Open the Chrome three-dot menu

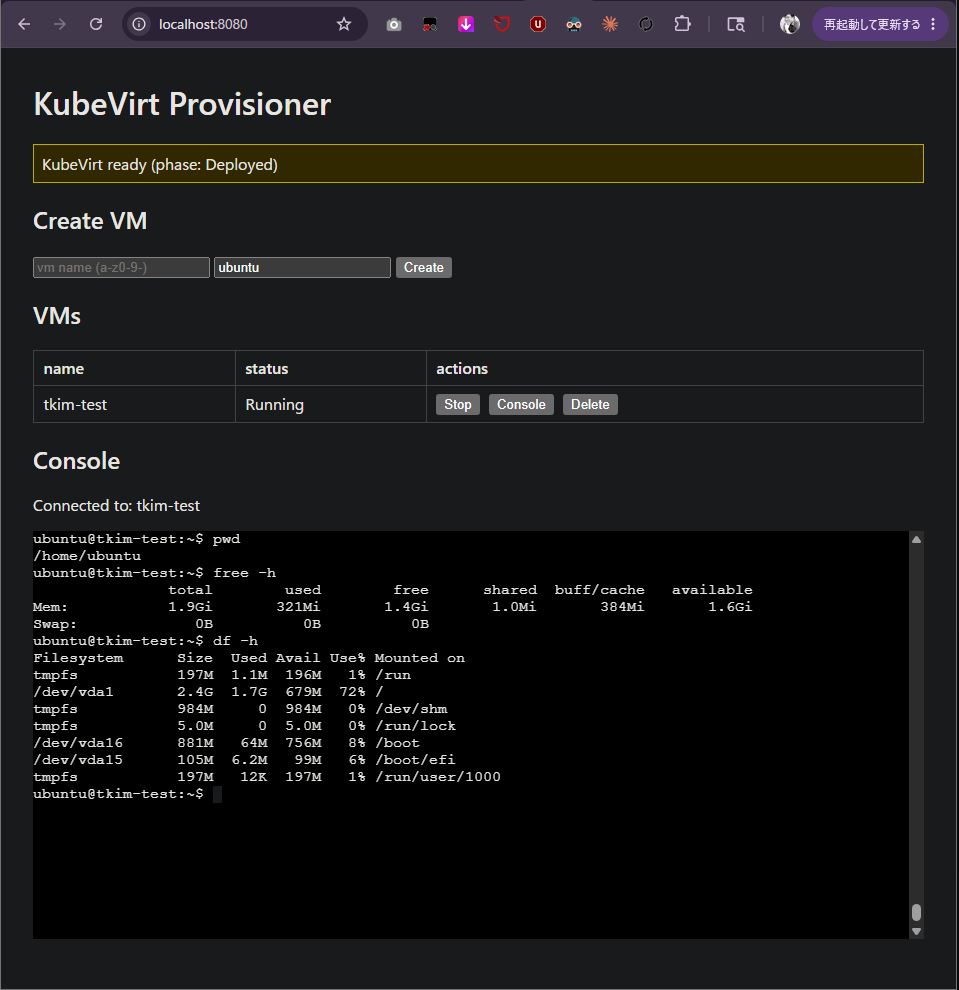tap(933, 25)
